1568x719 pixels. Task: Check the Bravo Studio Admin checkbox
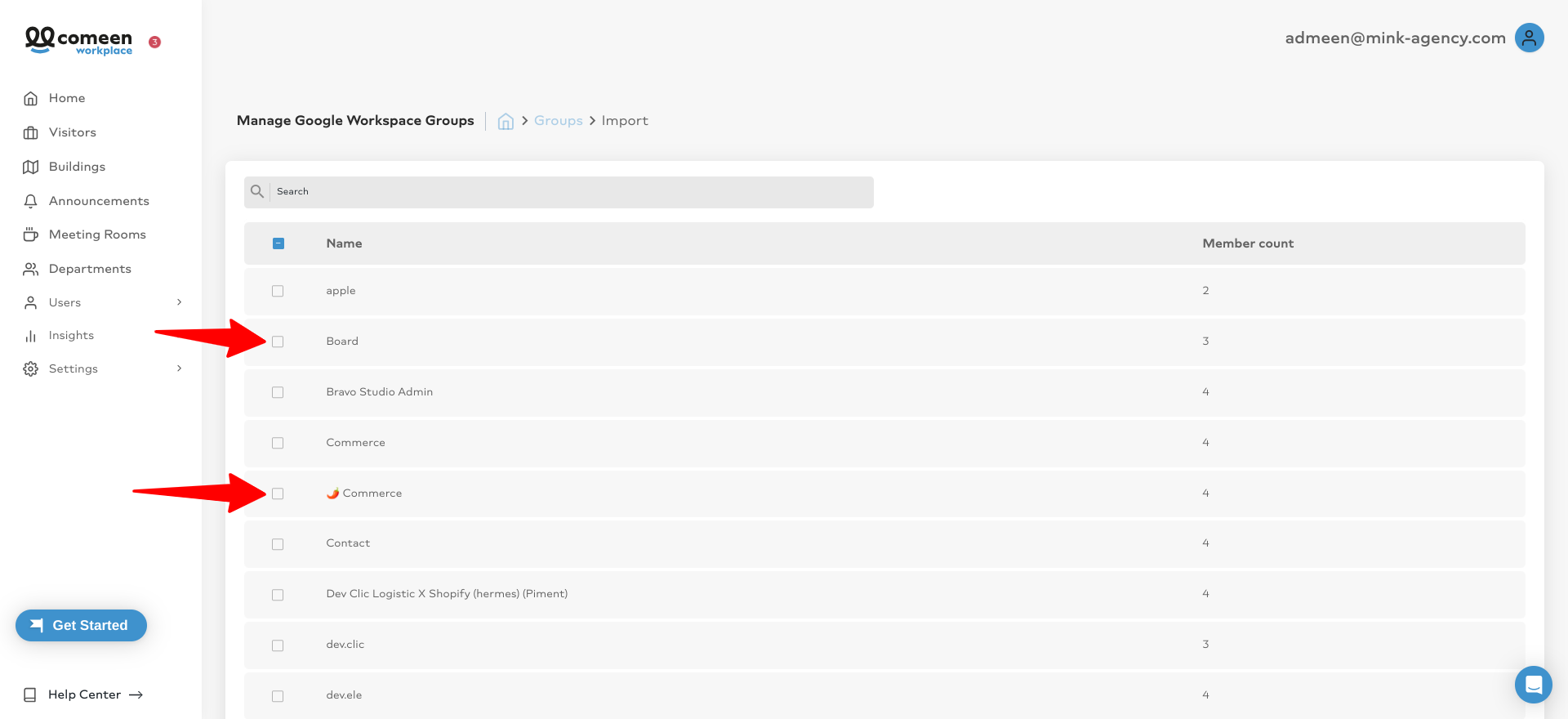pyautogui.click(x=278, y=392)
